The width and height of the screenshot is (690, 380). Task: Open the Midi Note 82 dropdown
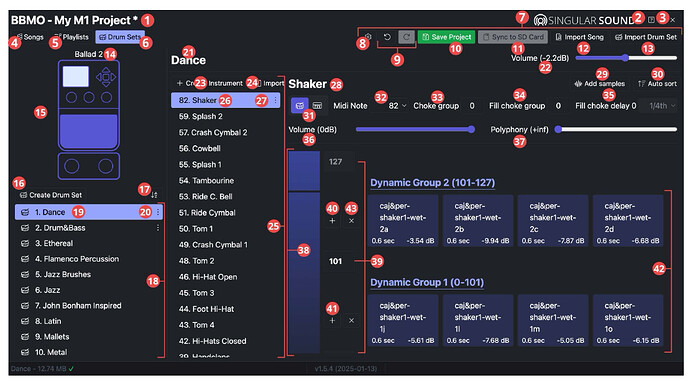[x=397, y=106]
